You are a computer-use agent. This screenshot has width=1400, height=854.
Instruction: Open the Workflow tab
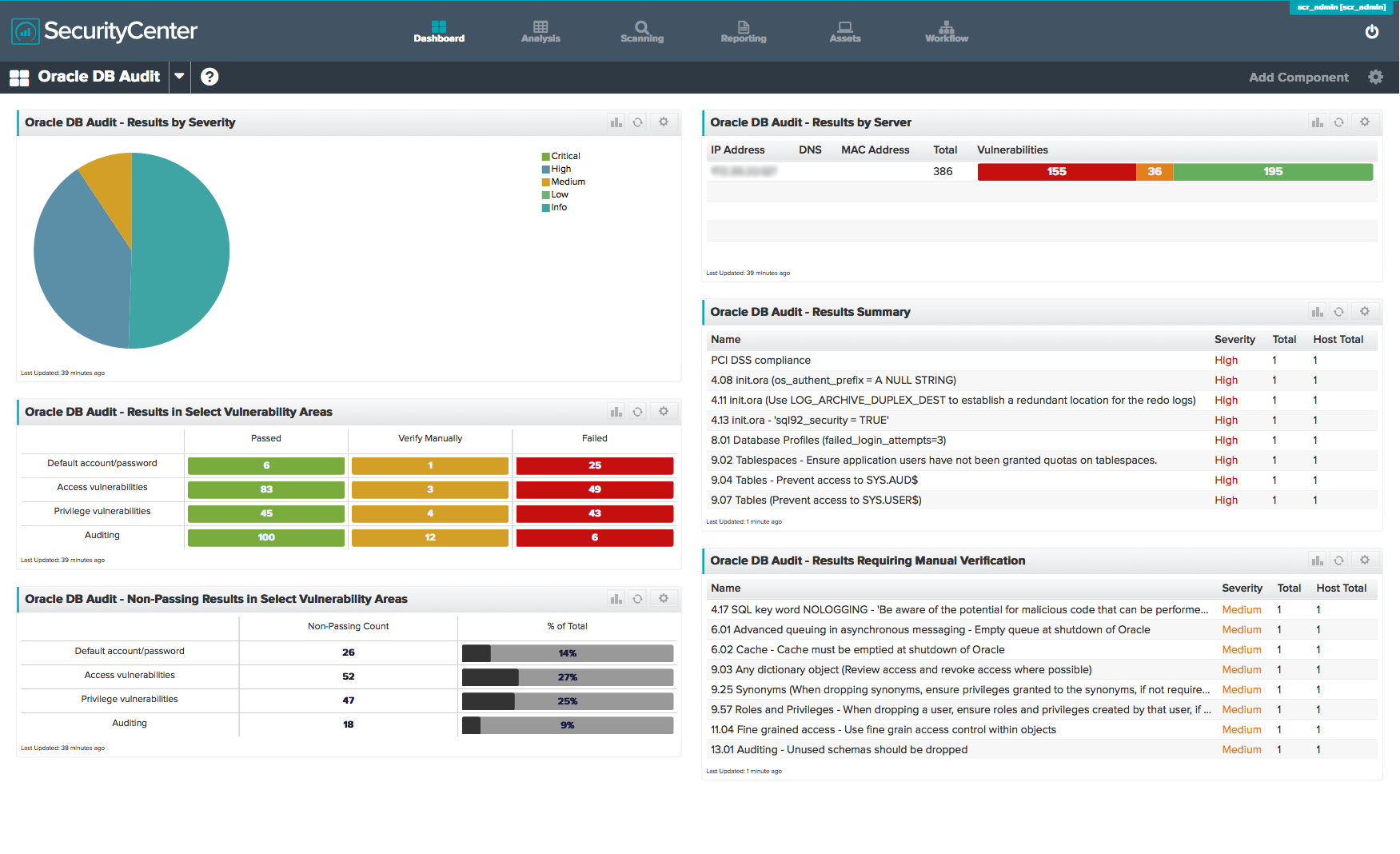click(947, 31)
